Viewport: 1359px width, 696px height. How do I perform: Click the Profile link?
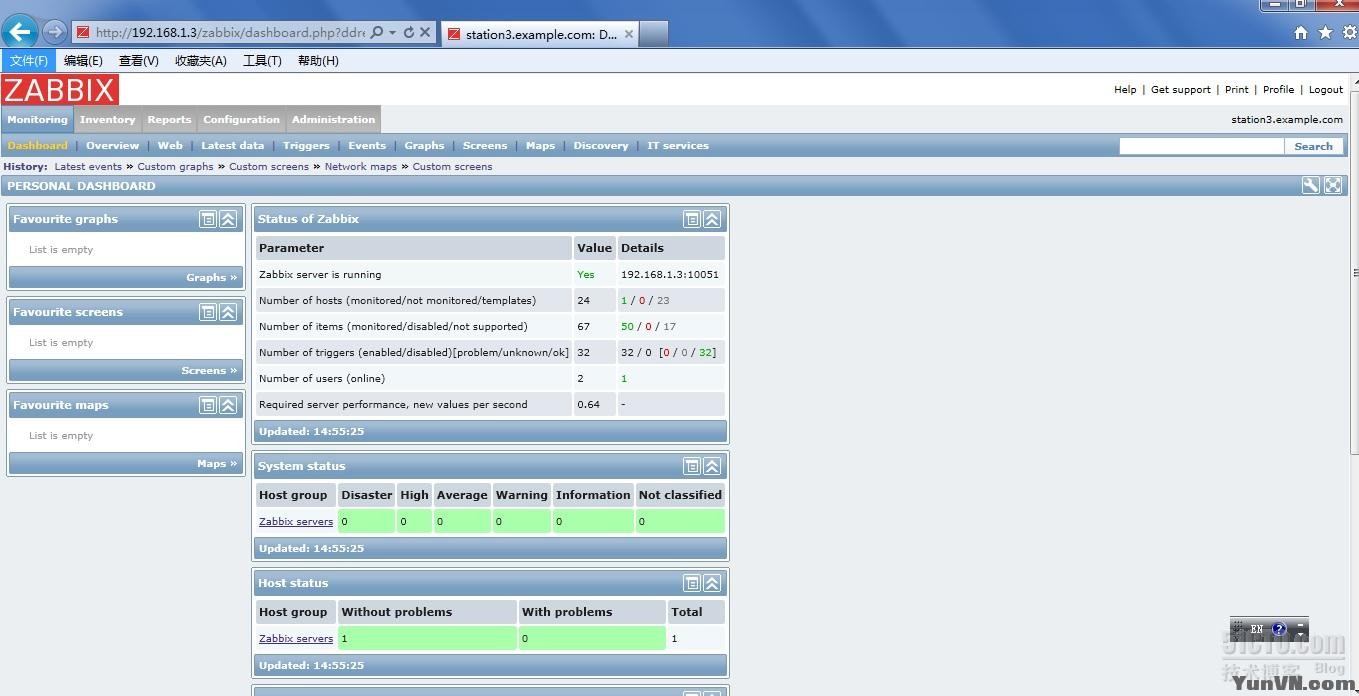tap(1278, 89)
